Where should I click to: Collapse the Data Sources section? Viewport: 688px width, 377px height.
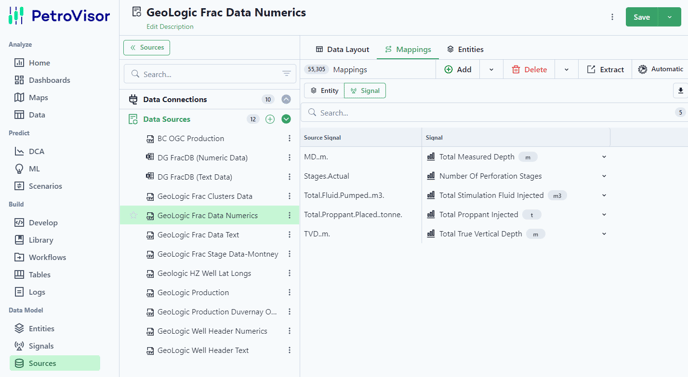286,119
